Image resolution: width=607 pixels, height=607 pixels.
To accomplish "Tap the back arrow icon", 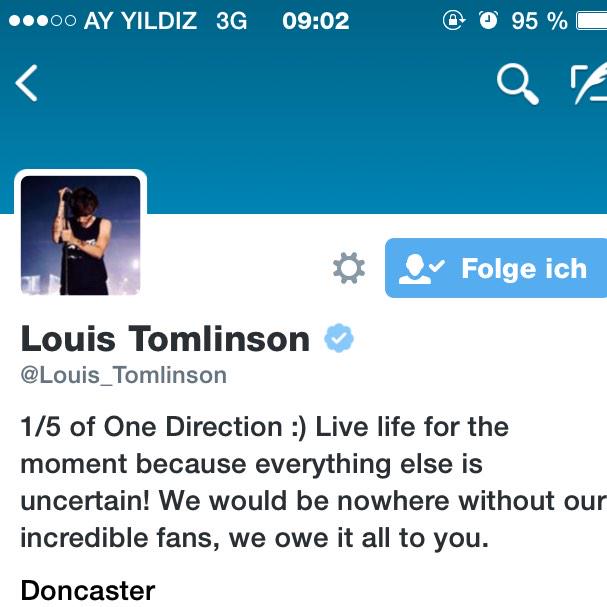I will [x=26, y=83].
